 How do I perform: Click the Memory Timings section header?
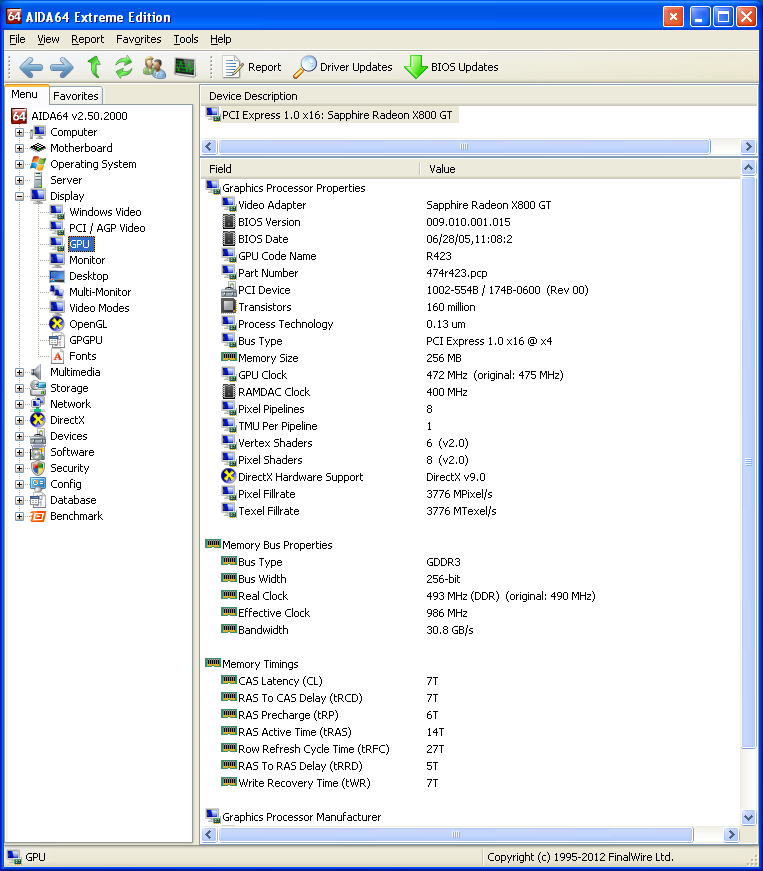[x=260, y=664]
